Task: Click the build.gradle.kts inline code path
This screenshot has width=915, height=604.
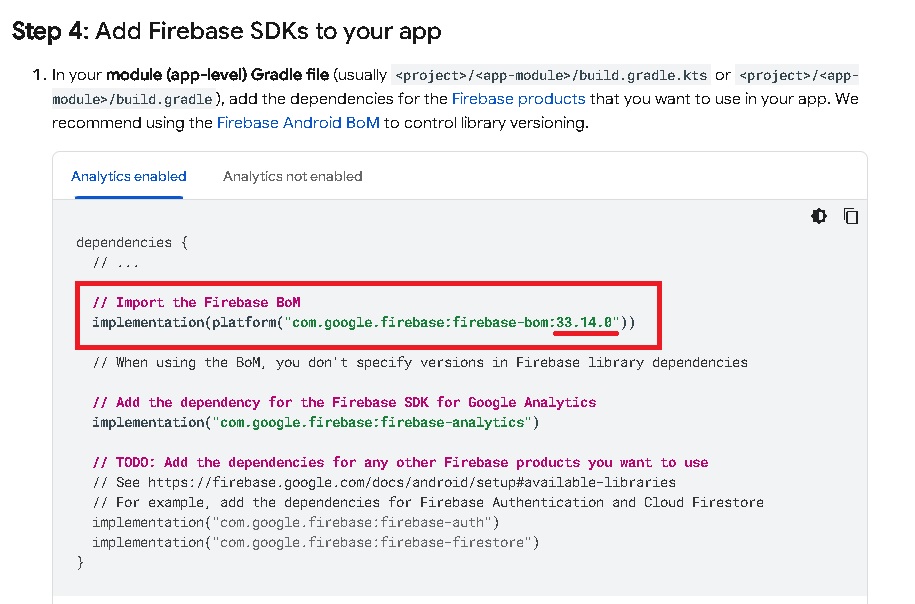Action: click(x=551, y=75)
